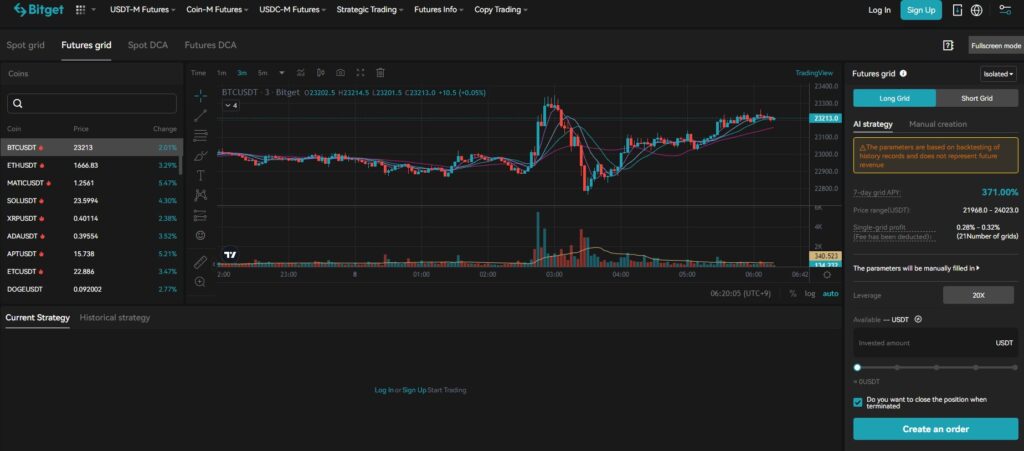Open Coin-M Futures menu

click(217, 10)
